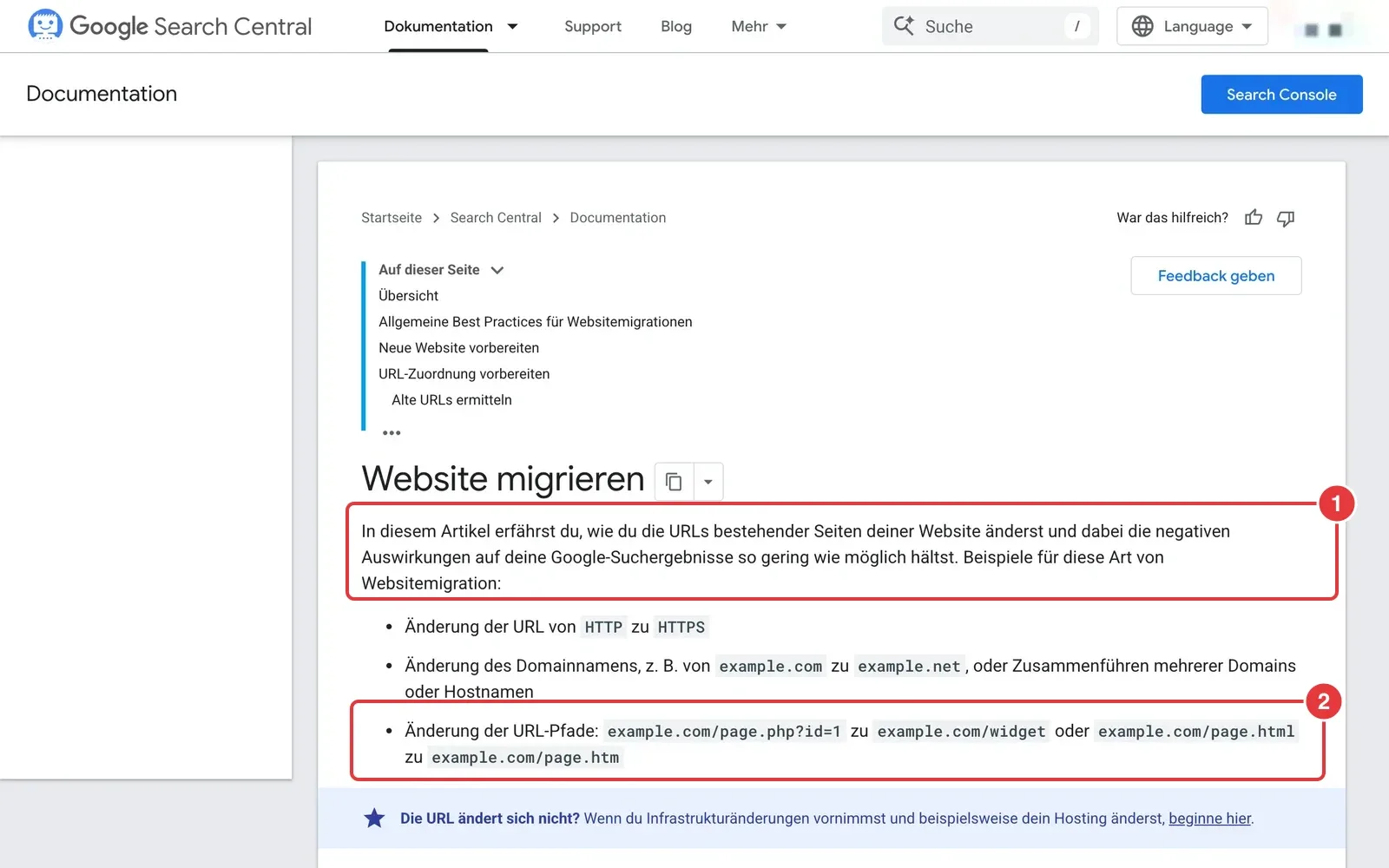Screen dimensions: 1389x868
Task: Click the Documentation page header title
Action: (102, 94)
